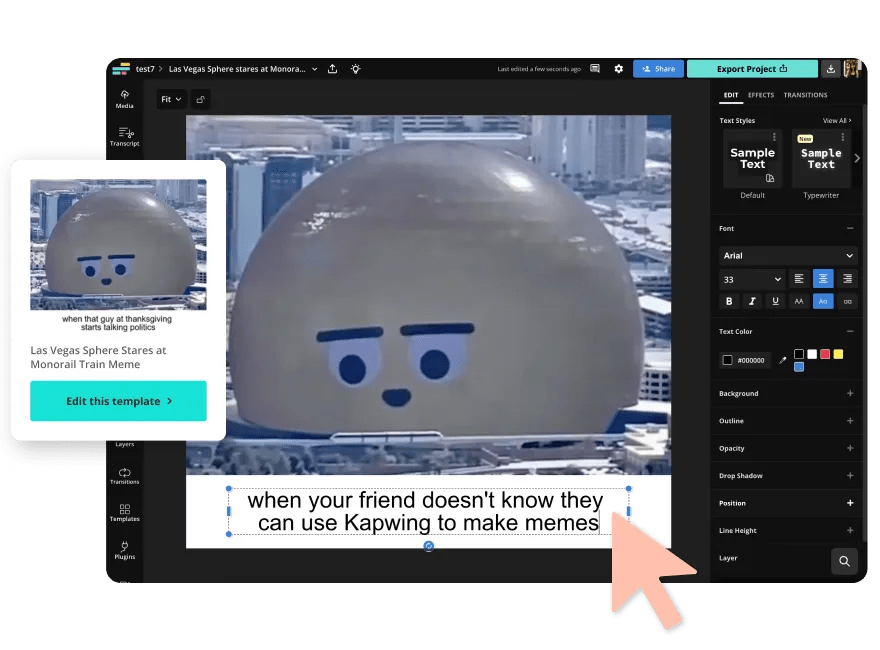Open View All text styles

pos(837,121)
